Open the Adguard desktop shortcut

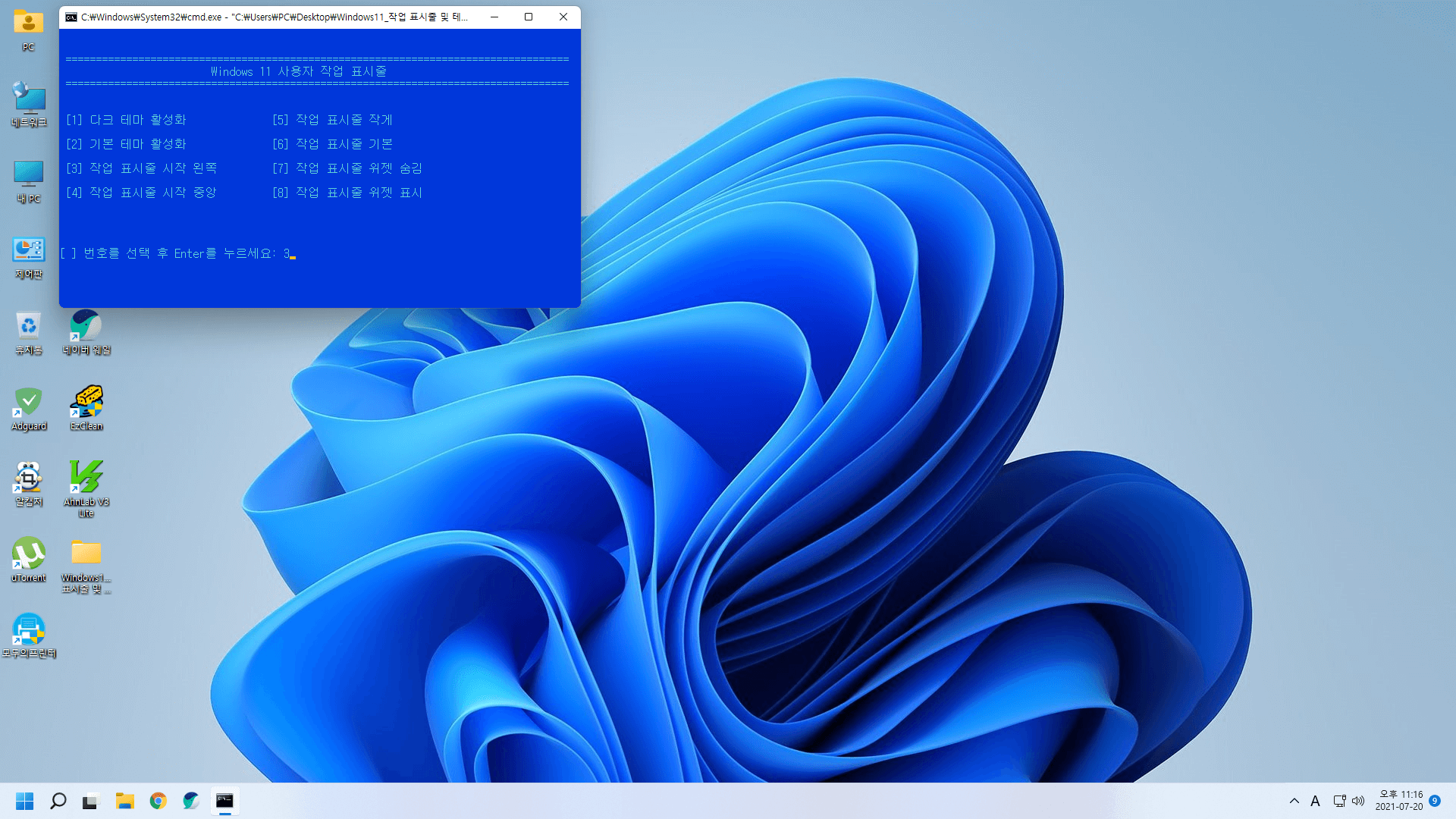(28, 408)
